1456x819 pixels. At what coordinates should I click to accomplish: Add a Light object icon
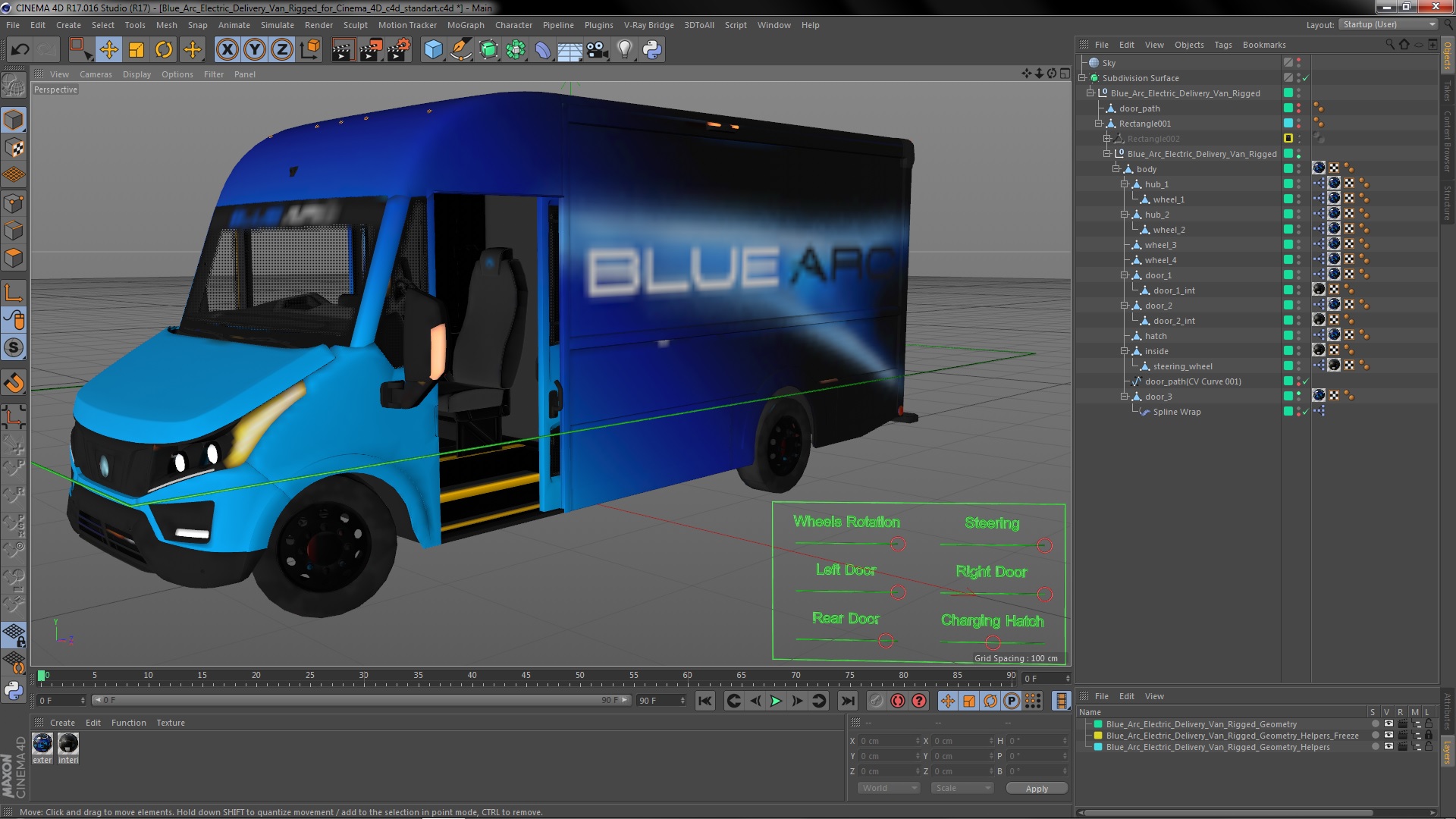click(x=624, y=50)
